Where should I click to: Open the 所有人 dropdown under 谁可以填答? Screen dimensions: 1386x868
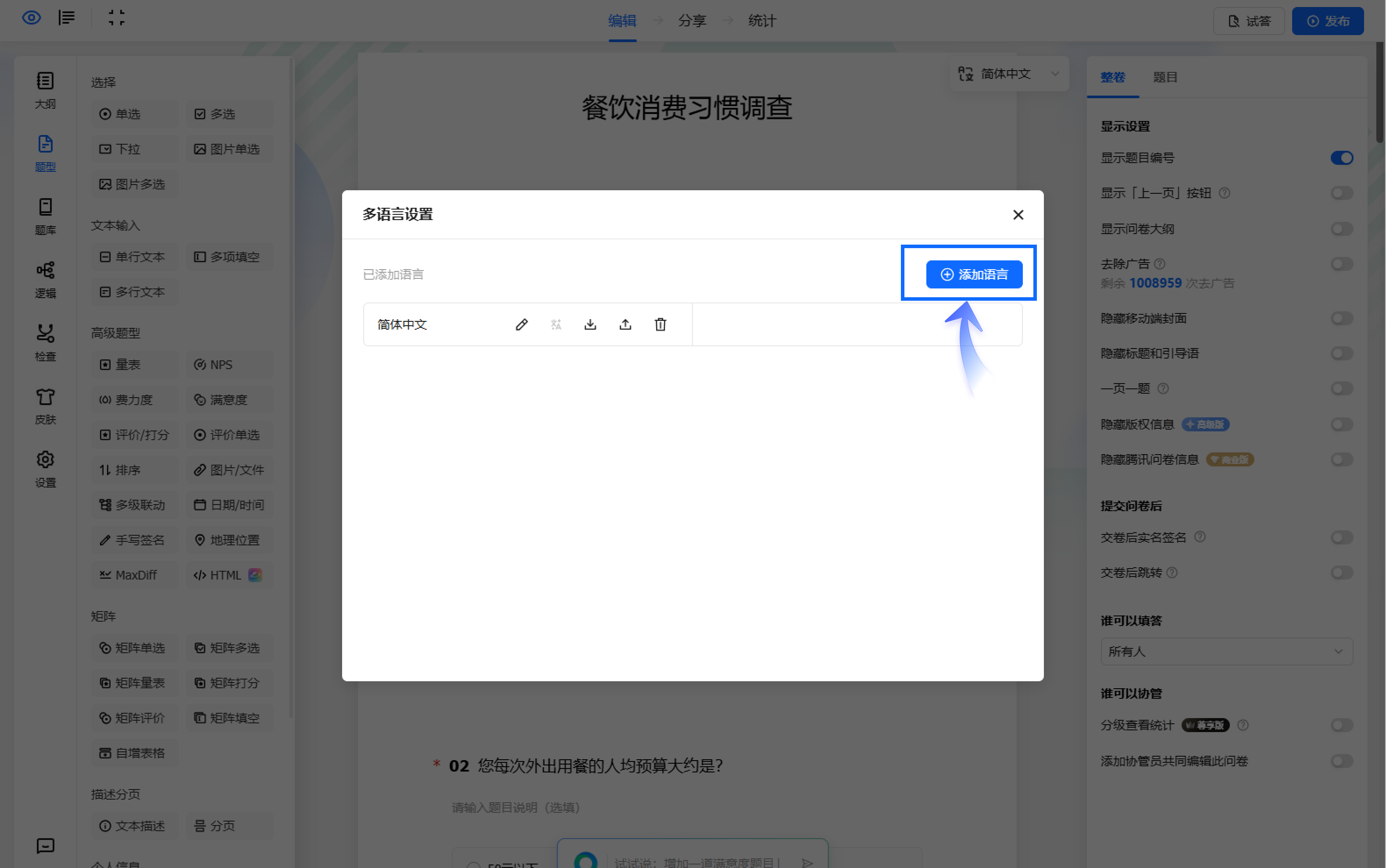tap(1226, 651)
